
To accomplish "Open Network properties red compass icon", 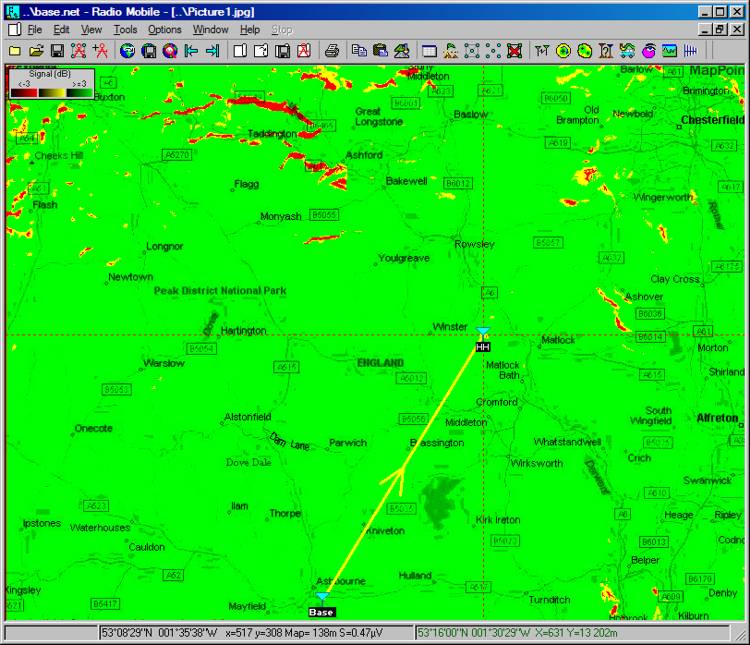I will [x=78, y=51].
